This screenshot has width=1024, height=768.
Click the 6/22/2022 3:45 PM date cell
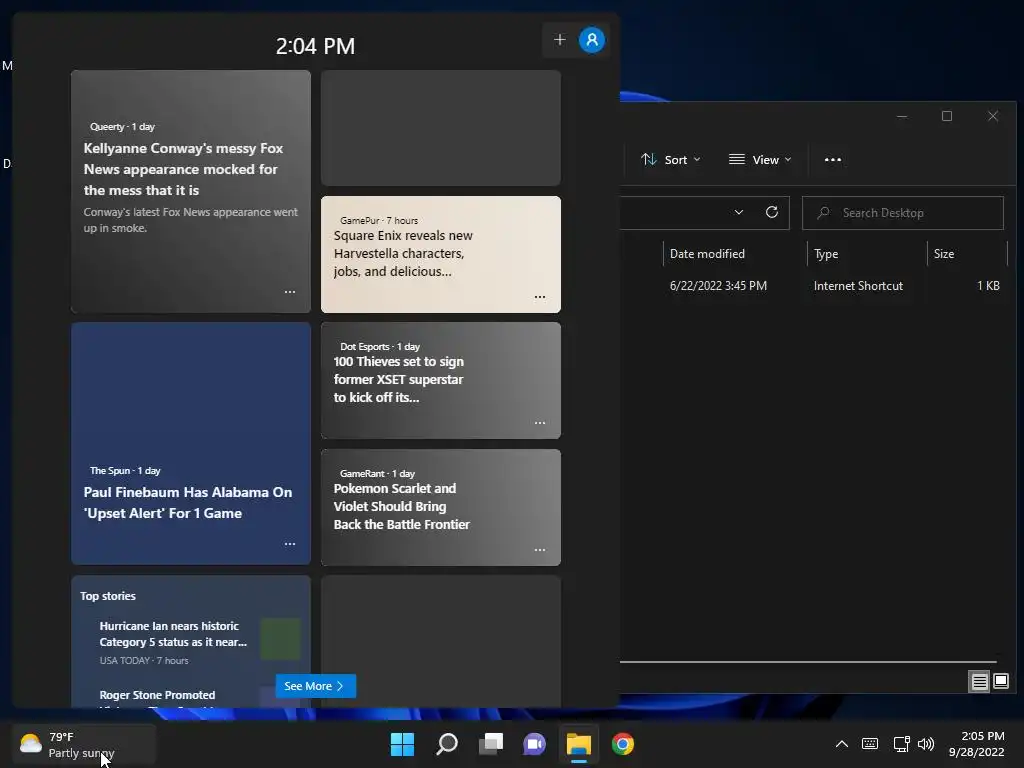718,285
